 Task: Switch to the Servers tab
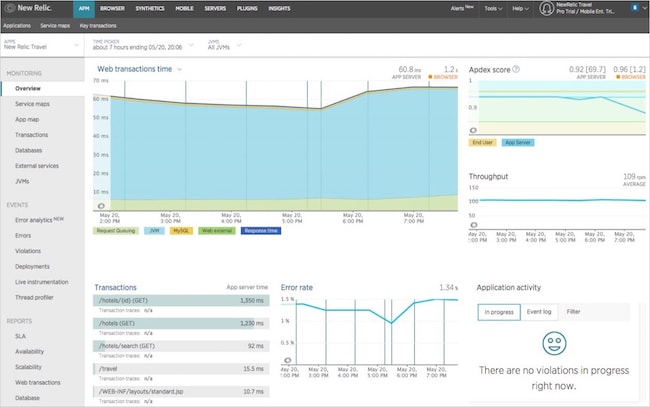tap(215, 9)
